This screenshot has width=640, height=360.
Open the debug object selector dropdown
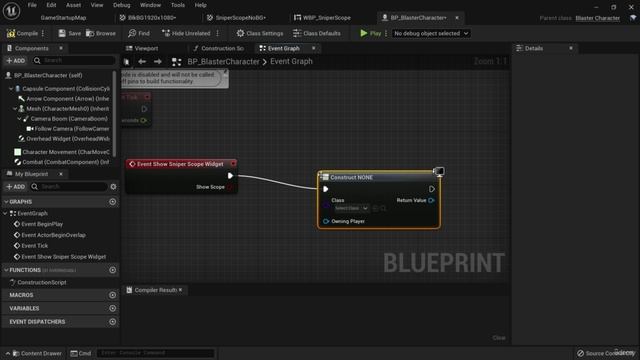[x=431, y=33]
